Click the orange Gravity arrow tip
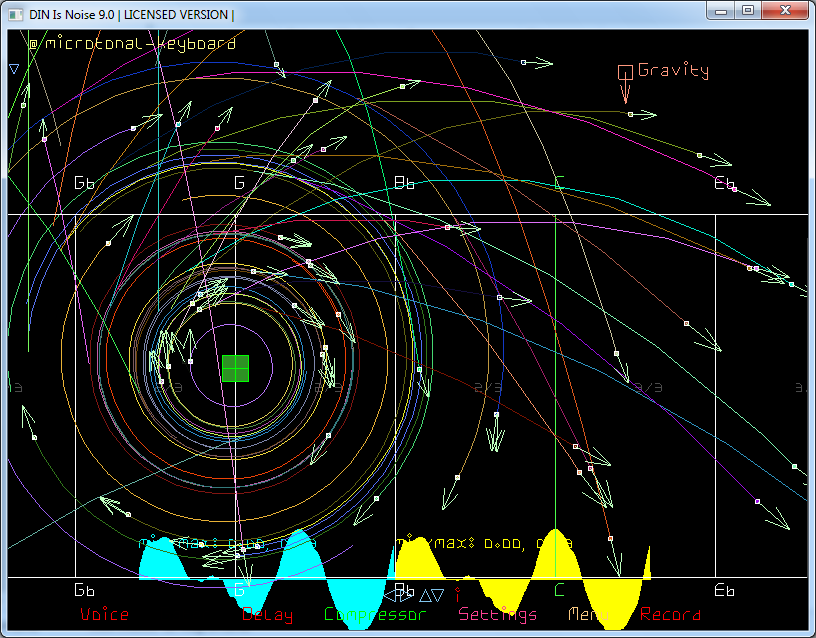816x638 pixels. [625, 99]
